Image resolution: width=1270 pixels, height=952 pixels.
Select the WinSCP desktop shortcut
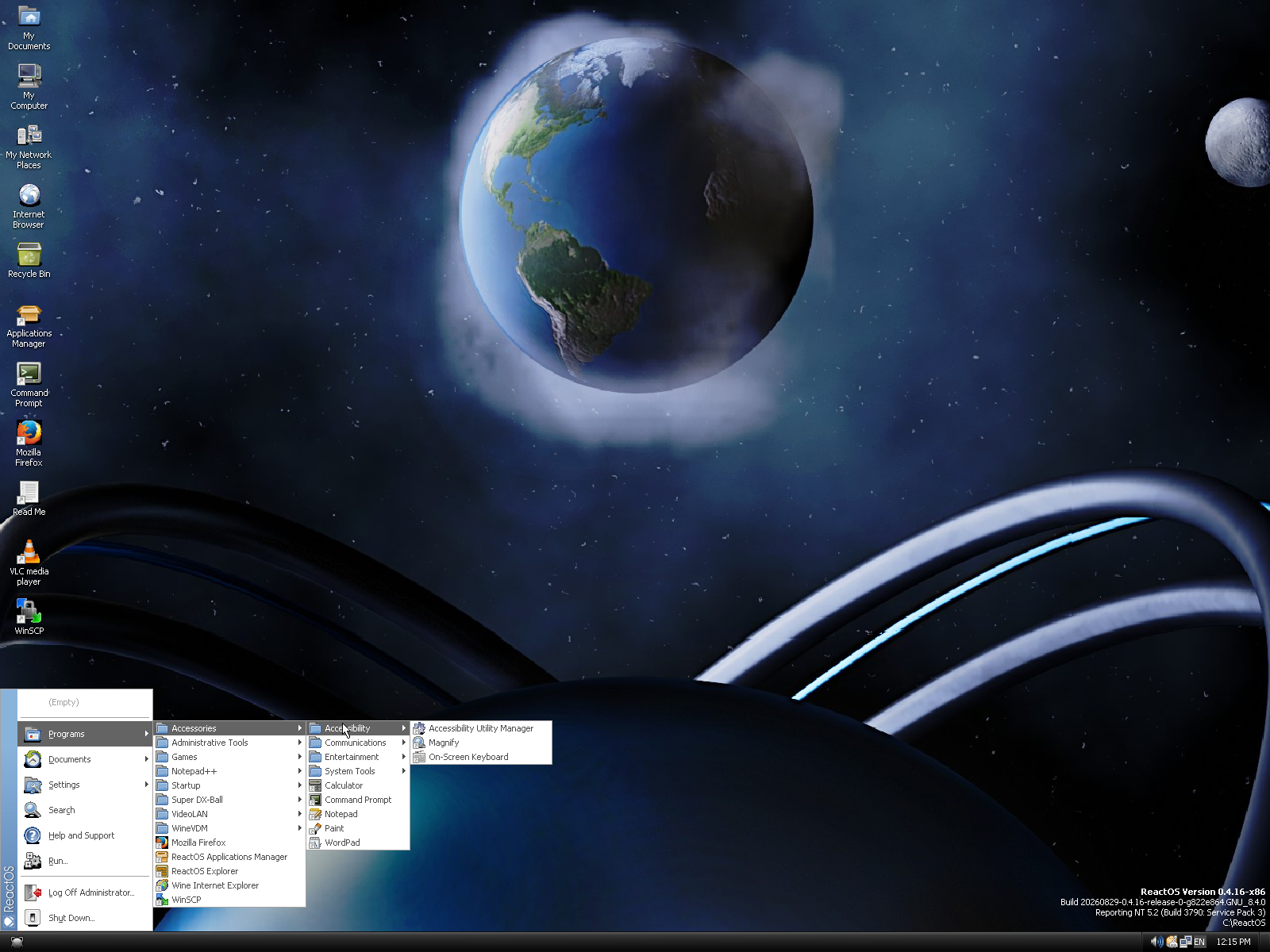click(x=29, y=617)
